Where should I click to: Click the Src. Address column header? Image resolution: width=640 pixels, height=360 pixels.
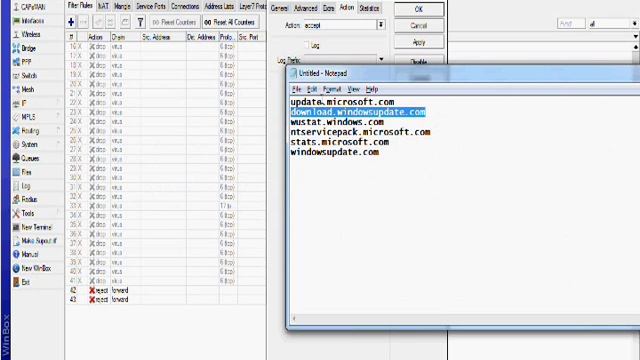(x=163, y=37)
